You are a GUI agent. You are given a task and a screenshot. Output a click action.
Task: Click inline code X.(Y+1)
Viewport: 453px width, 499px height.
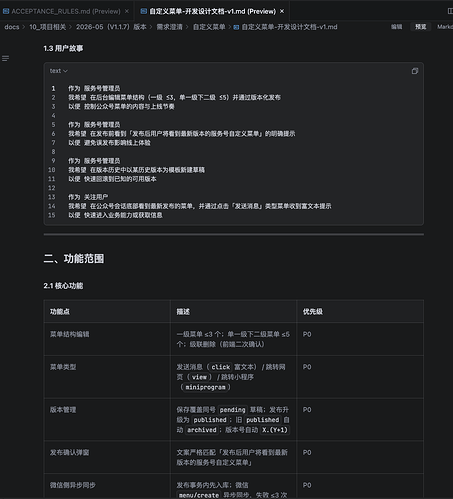pos(275,430)
